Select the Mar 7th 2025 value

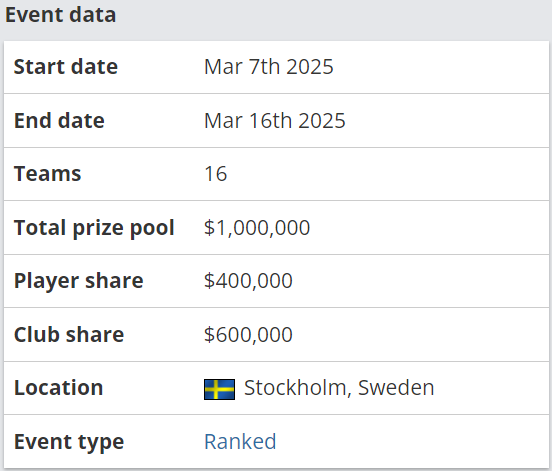coord(269,67)
